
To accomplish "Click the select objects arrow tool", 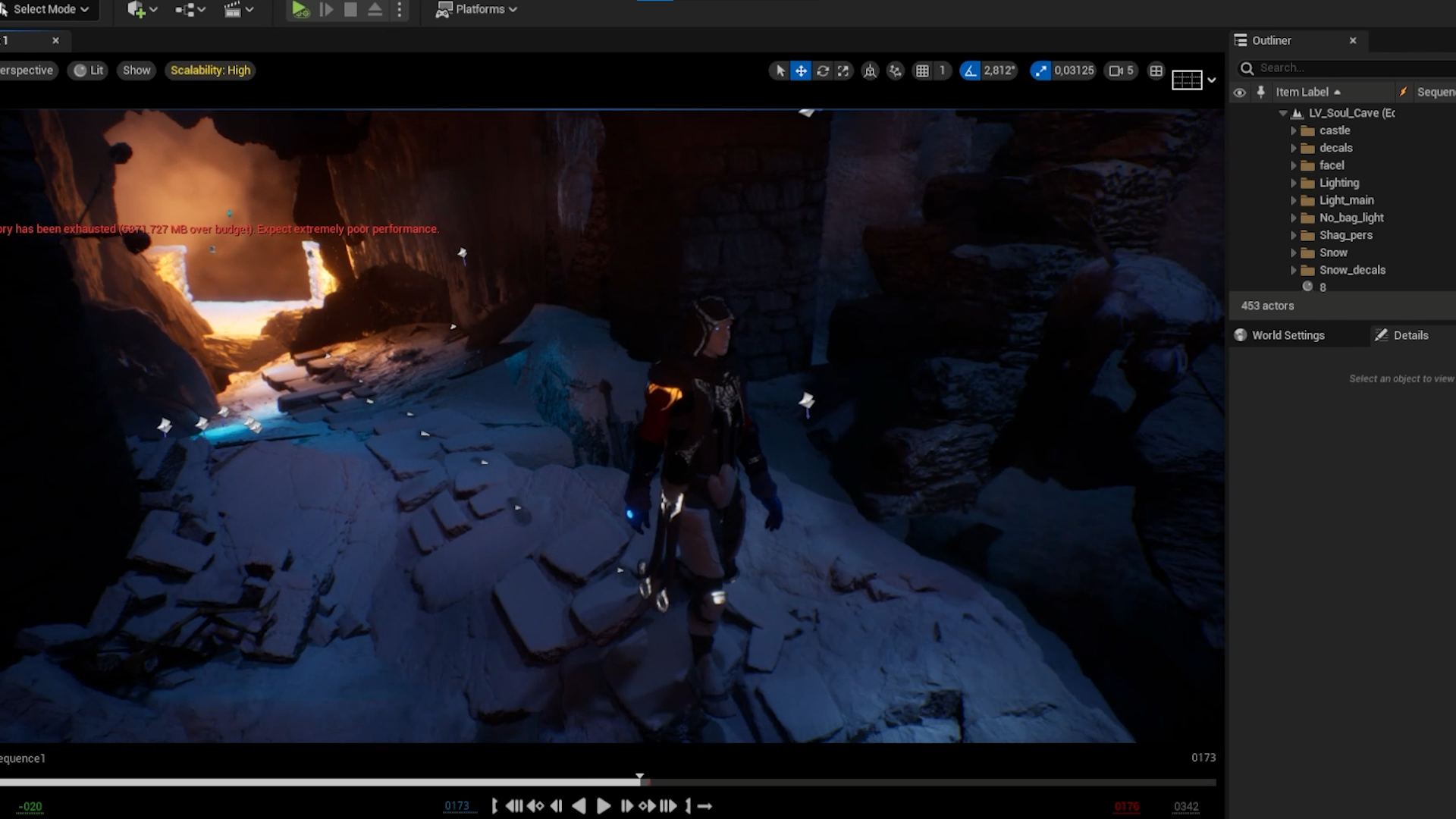I will [x=780, y=71].
